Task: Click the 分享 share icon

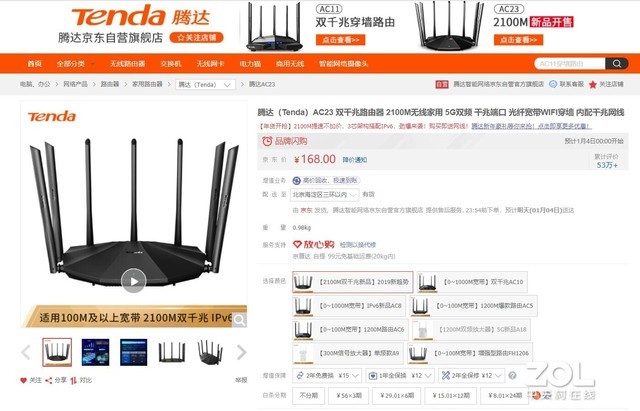Action: 49,380
